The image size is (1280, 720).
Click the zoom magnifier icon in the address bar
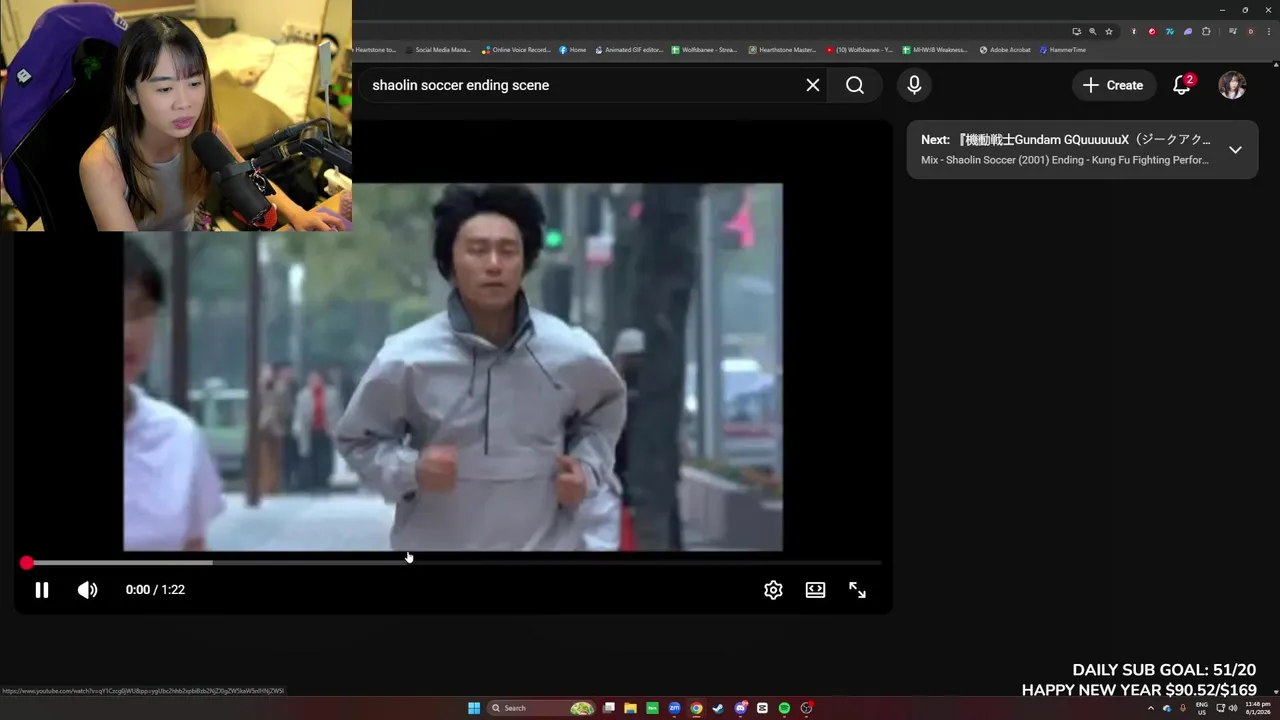(1092, 31)
